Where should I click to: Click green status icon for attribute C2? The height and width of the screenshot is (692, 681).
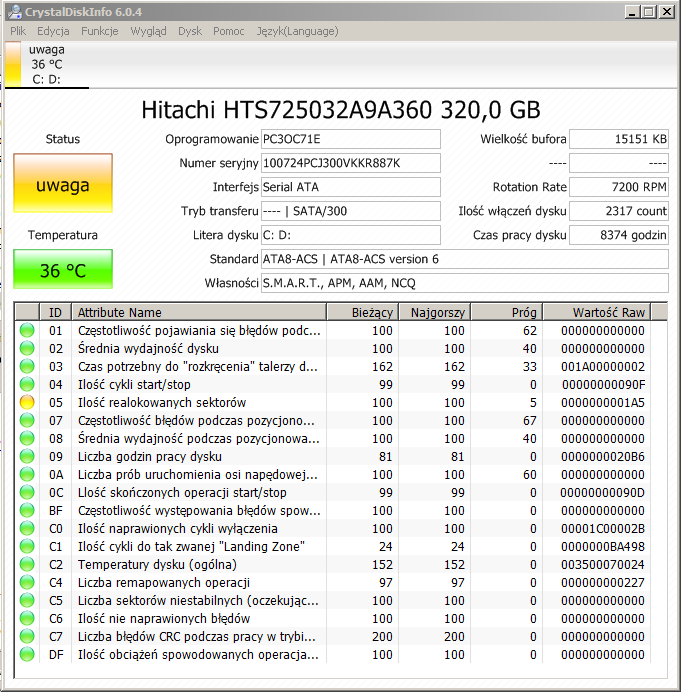[x=27, y=564]
